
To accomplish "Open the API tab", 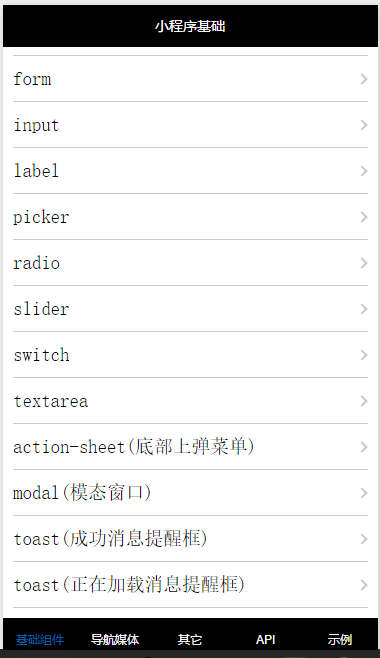I will (x=265, y=640).
